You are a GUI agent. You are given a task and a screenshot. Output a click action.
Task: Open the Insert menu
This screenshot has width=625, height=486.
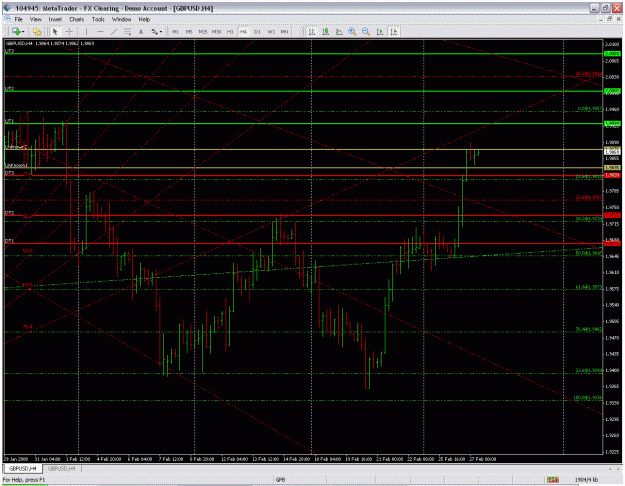(x=55, y=19)
